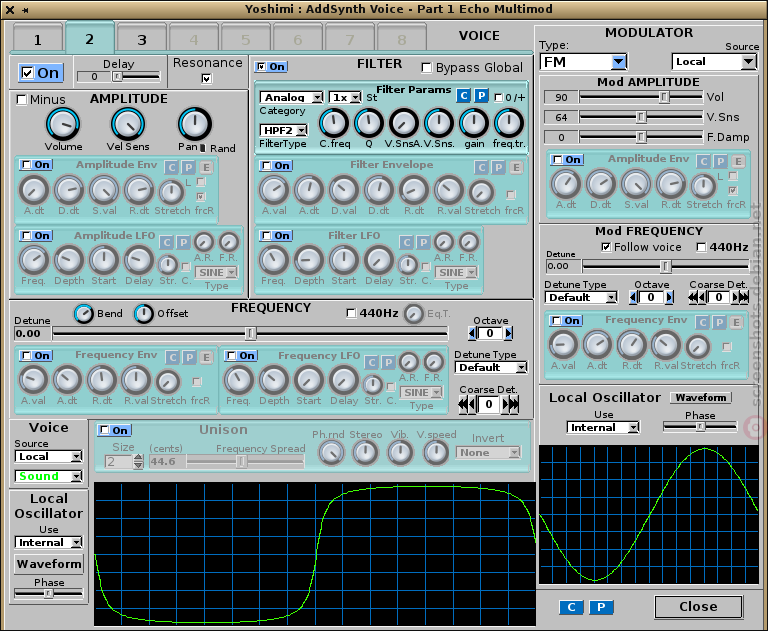The image size is (768, 631).
Task: Click the voice Delay slider
Action: click(136, 77)
